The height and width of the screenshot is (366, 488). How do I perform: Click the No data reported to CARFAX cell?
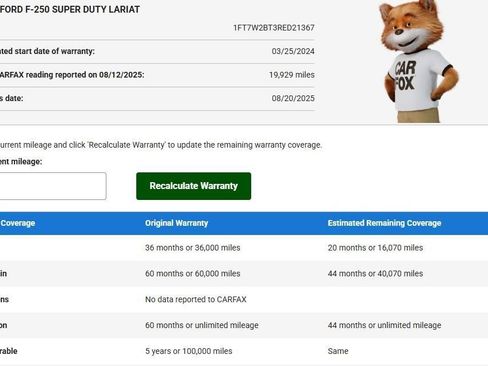tap(196, 299)
